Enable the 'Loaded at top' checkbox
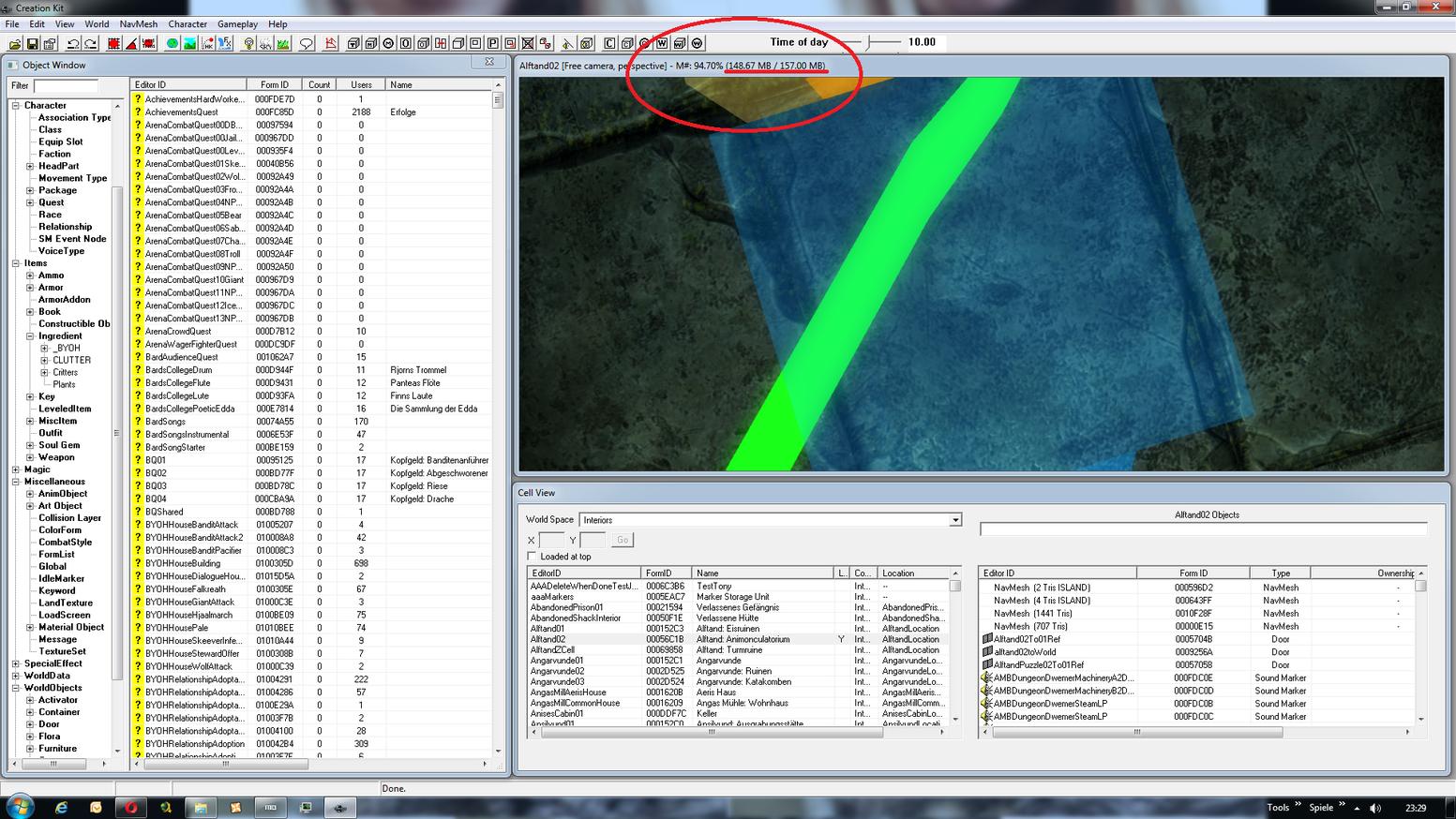The image size is (1456, 819). tap(533, 557)
